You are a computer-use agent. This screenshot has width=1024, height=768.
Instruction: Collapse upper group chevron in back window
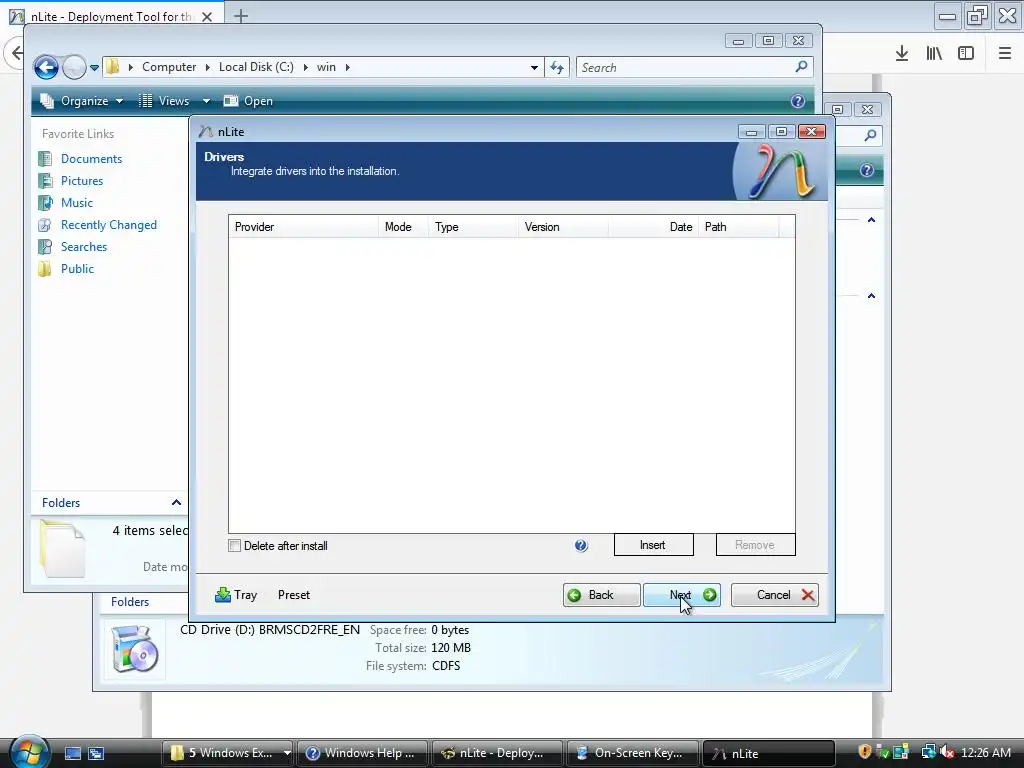871,220
